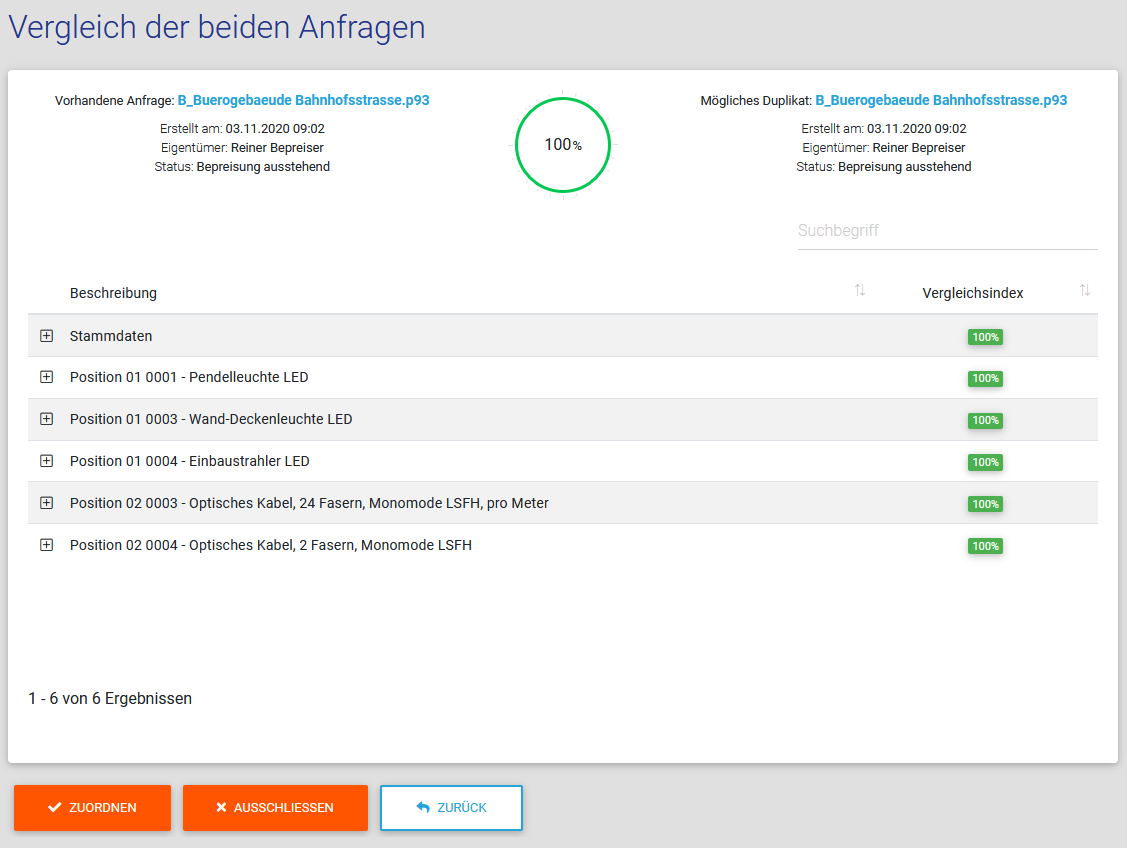Click the Ausschliessen button
This screenshot has width=1127, height=848.
[x=275, y=808]
